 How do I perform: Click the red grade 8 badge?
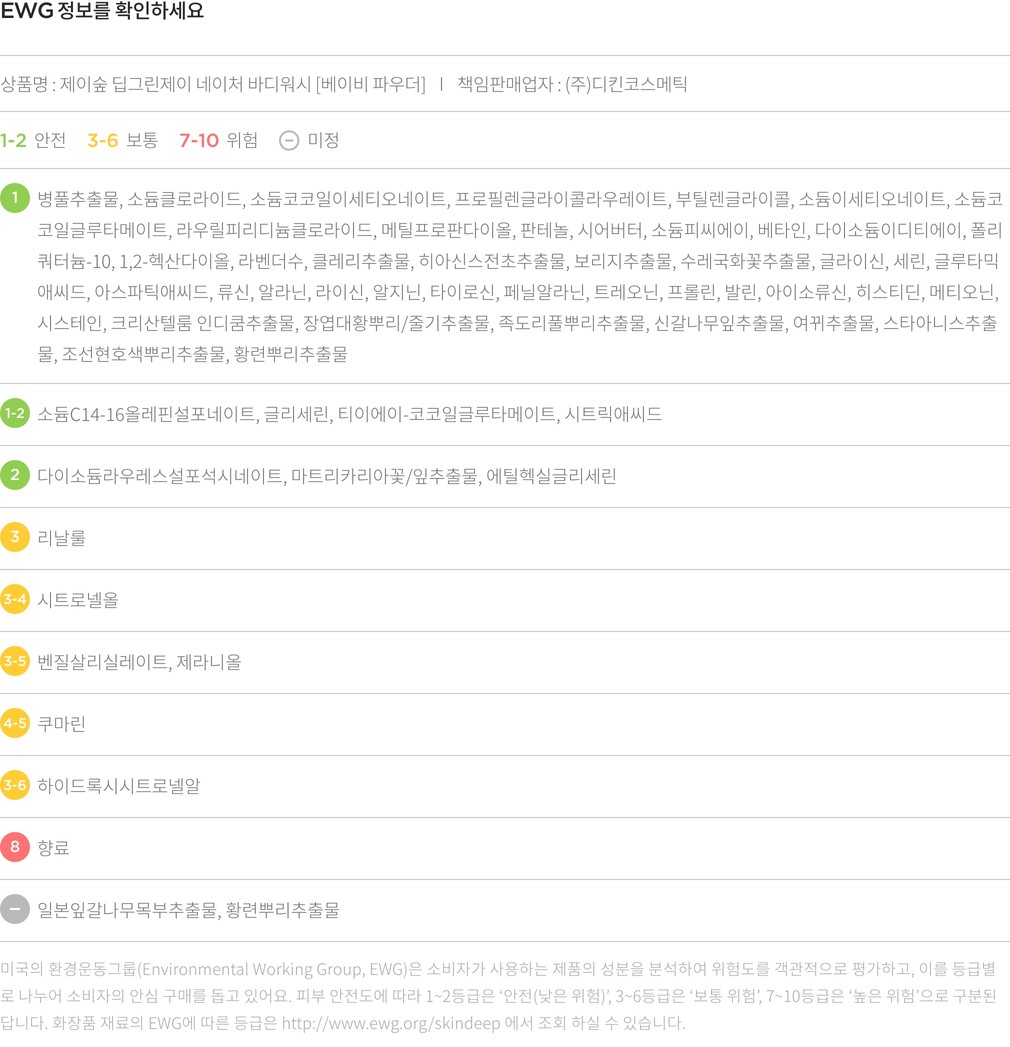click(x=15, y=847)
